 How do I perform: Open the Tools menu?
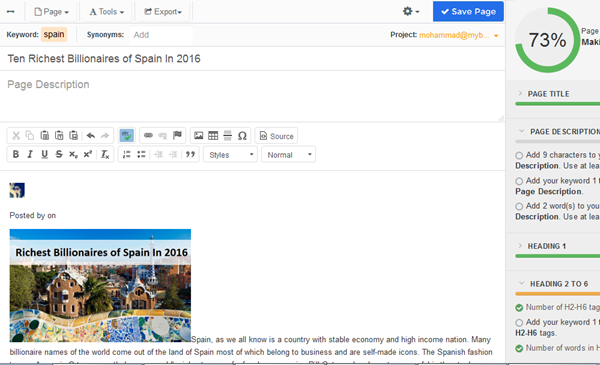(107, 12)
